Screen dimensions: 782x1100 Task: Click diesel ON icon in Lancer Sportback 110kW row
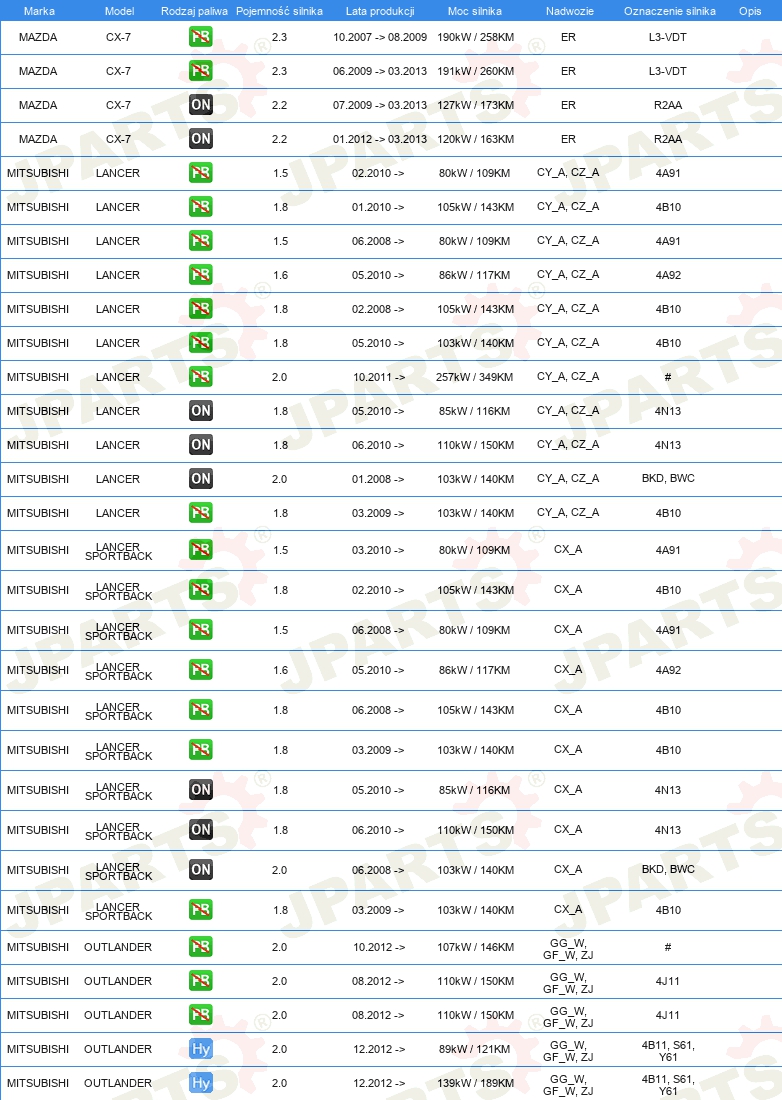(201, 830)
